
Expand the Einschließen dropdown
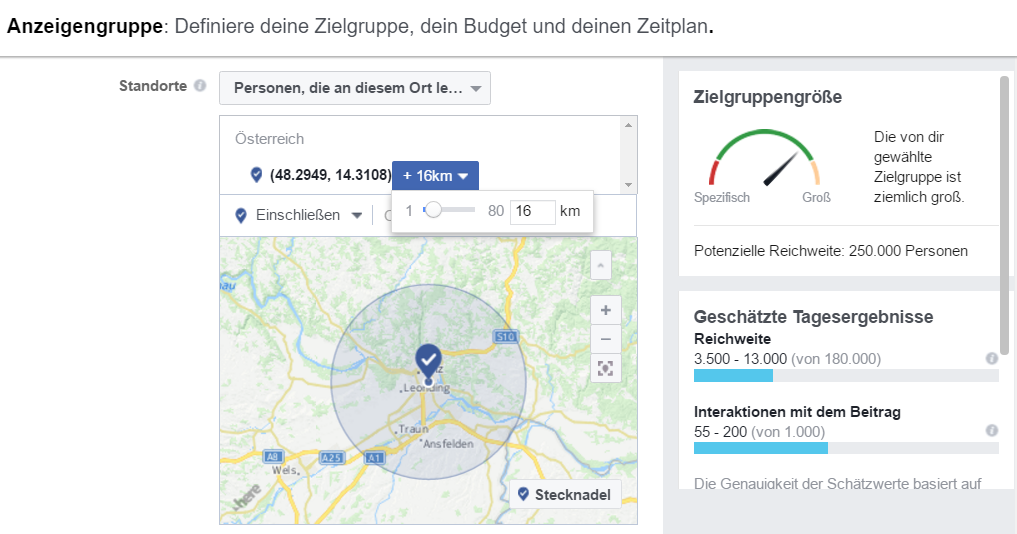click(298, 215)
